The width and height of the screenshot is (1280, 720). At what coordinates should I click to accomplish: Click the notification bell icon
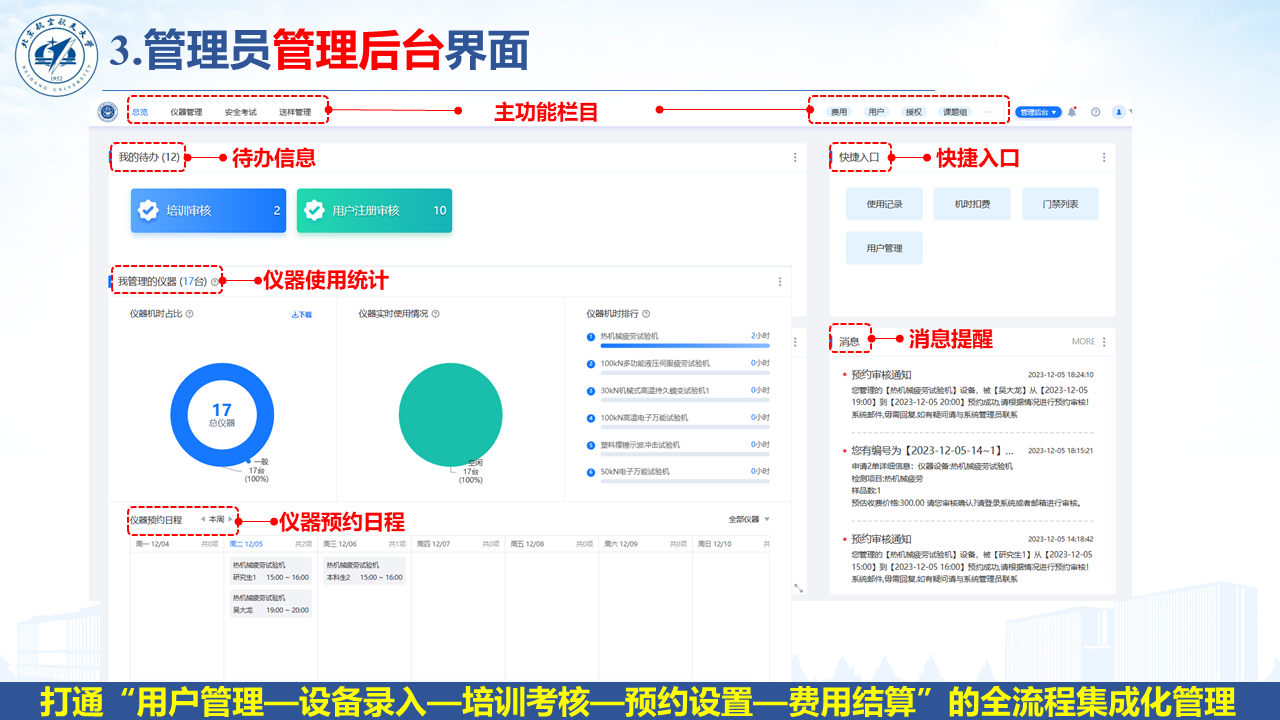click(x=1072, y=112)
